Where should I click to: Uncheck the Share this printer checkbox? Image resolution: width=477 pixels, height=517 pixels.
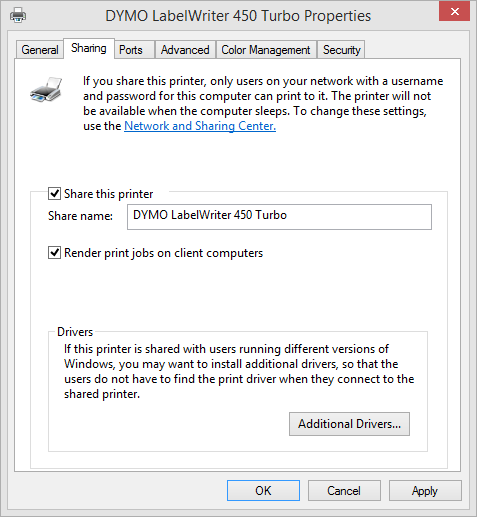coord(54,194)
